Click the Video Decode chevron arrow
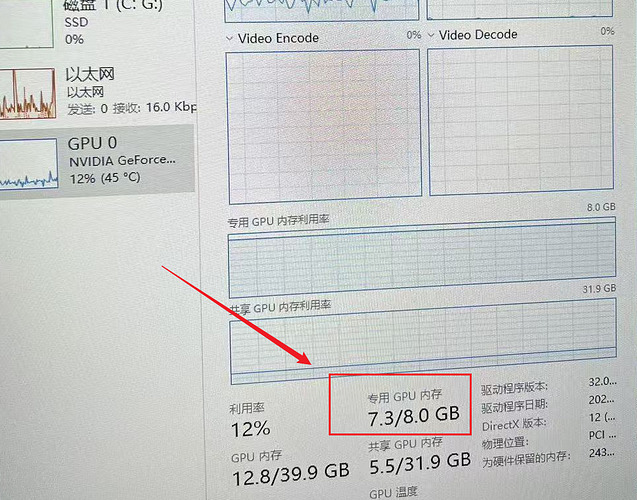This screenshot has width=637, height=500. (431, 35)
